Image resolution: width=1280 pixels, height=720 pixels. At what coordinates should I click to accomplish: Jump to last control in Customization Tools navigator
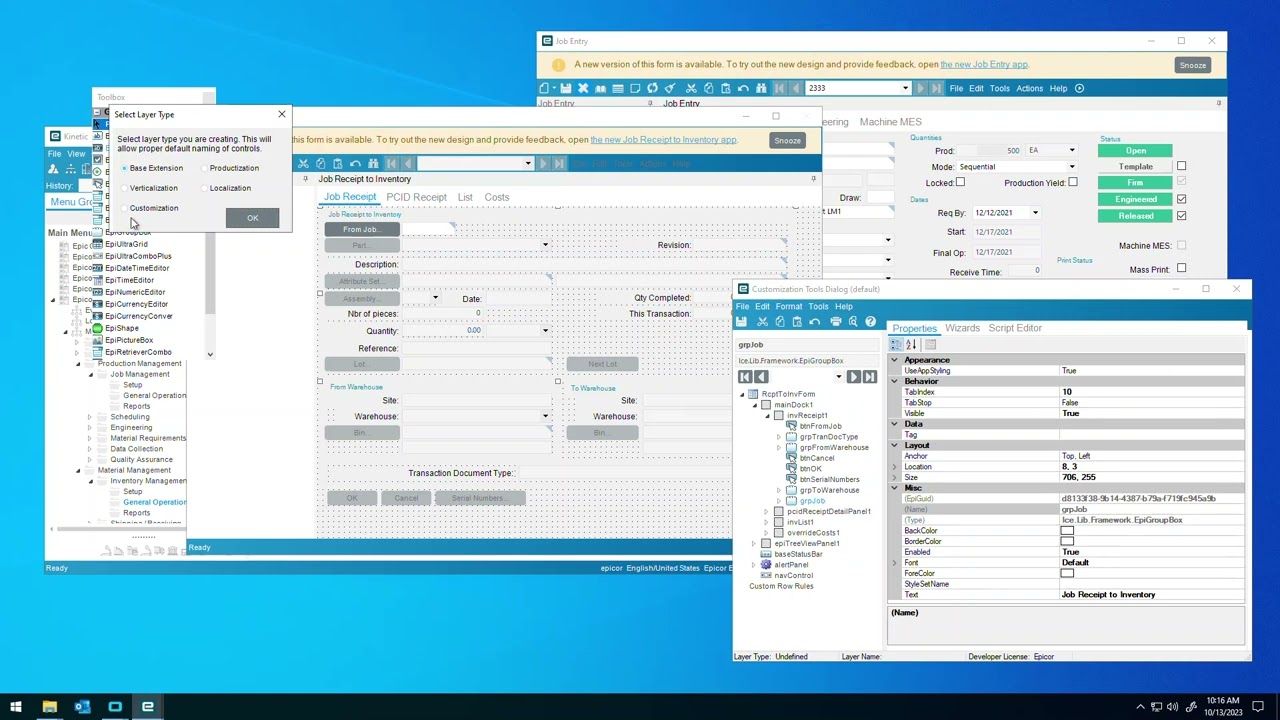pos(870,376)
